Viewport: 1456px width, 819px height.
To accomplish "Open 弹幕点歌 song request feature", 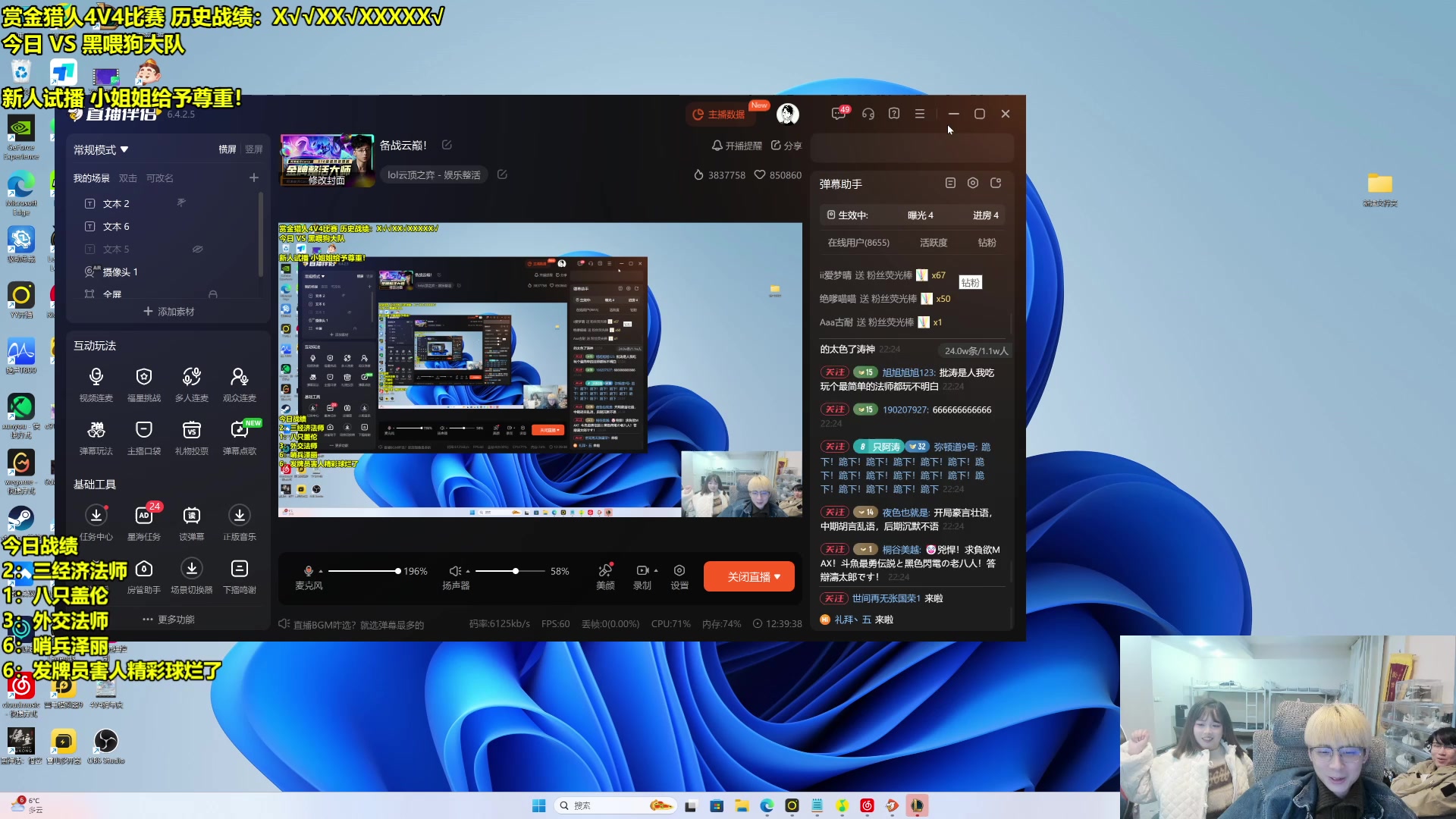I will click(x=239, y=438).
